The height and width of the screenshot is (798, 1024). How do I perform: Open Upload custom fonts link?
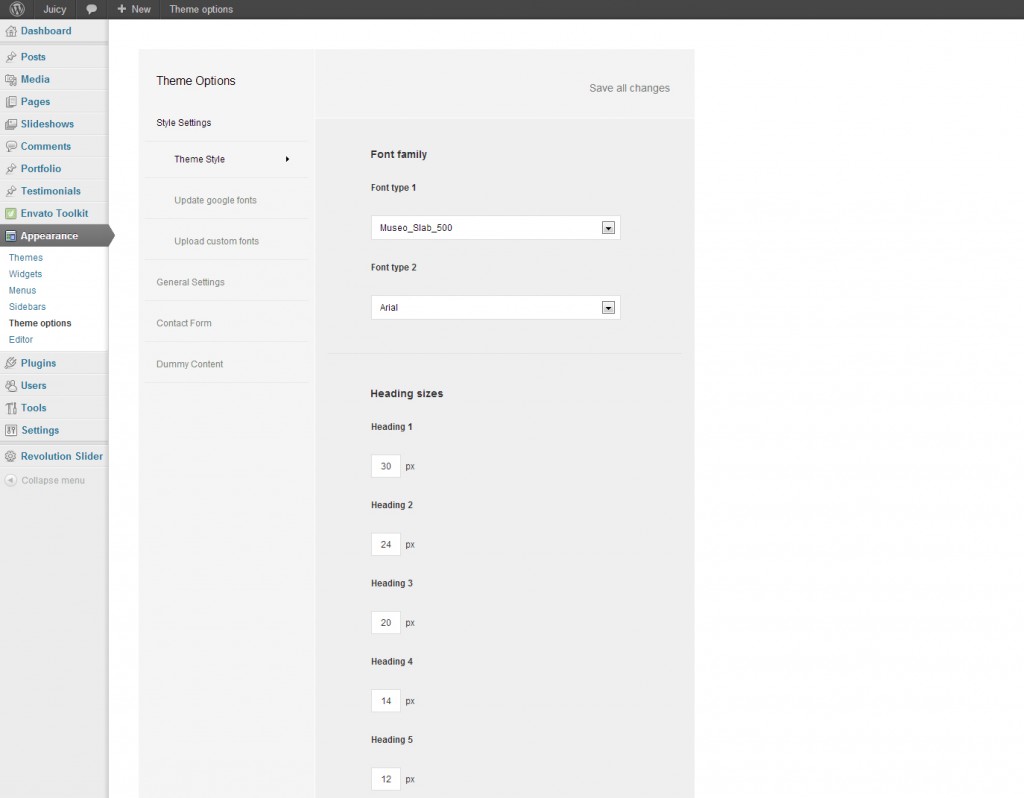[x=216, y=241]
